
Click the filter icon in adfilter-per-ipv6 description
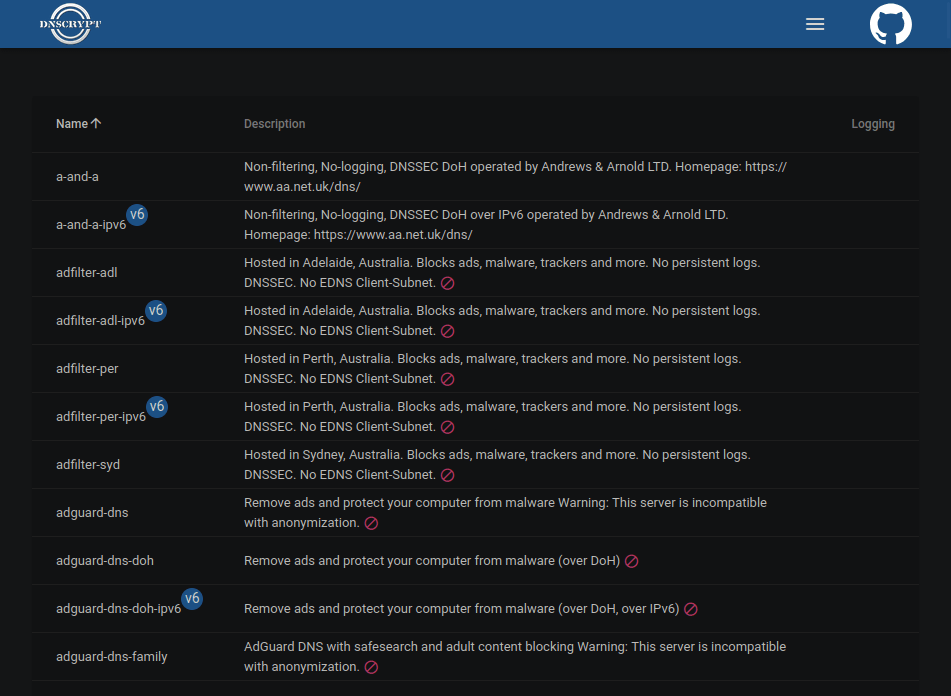448,427
